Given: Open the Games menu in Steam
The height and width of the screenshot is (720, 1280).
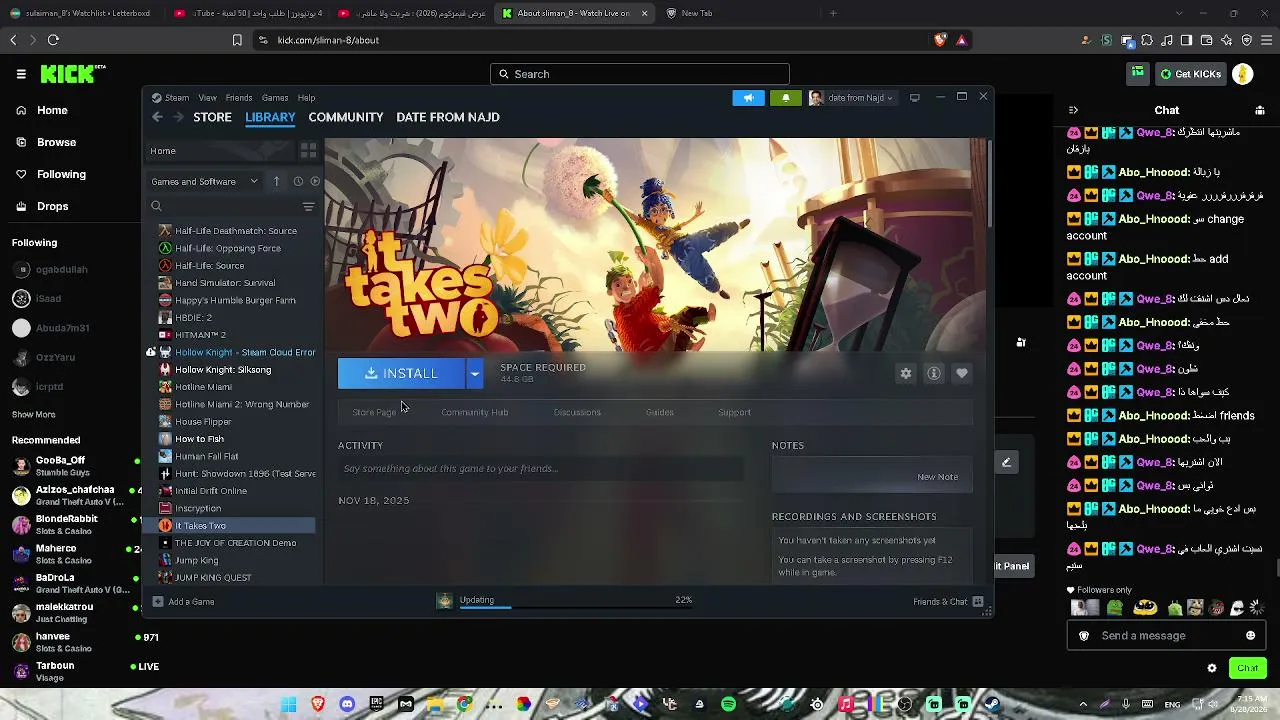Looking at the screenshot, I should [x=275, y=98].
